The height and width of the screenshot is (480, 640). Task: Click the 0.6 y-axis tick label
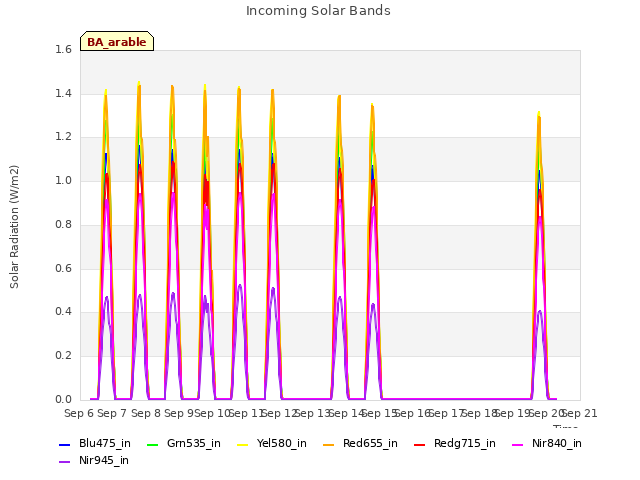pos(63,269)
